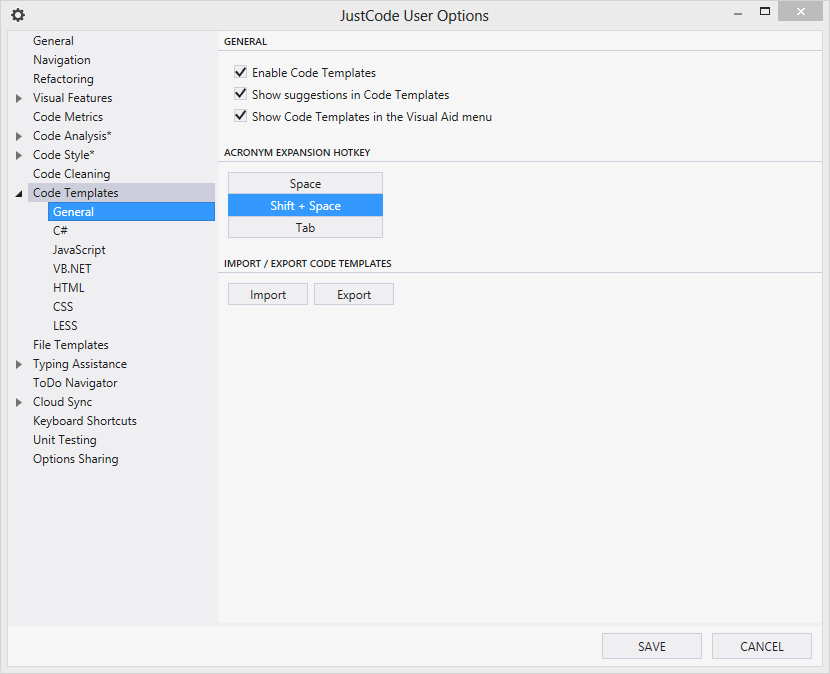The width and height of the screenshot is (830, 674).
Task: Cancel the options dialog
Action: pos(762,646)
